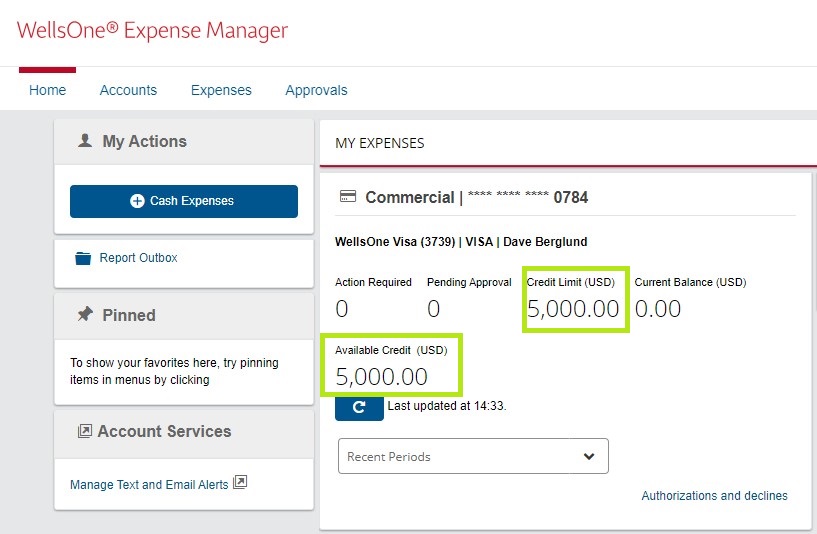This screenshot has height=534, width=817.
Task: Click the Current Balance amount 0.00
Action: pos(658,309)
